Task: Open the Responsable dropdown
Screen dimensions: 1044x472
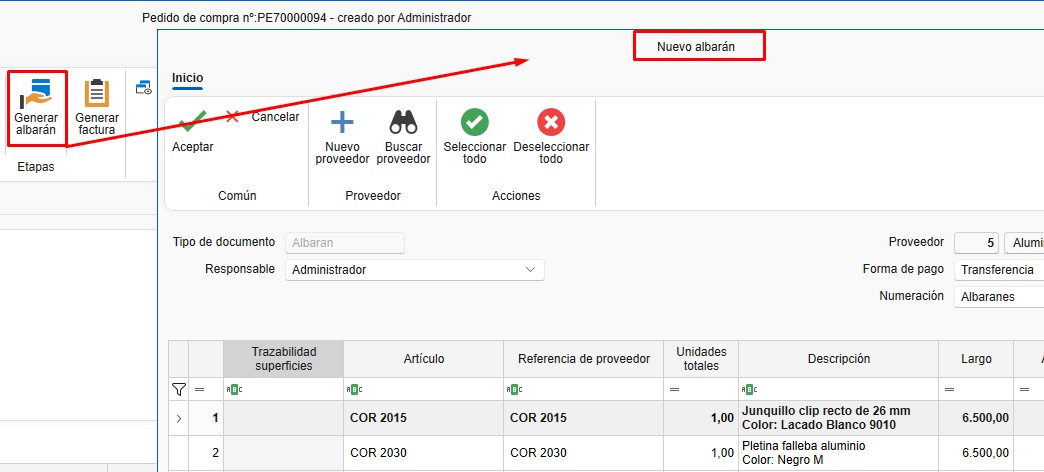Action: (415, 270)
